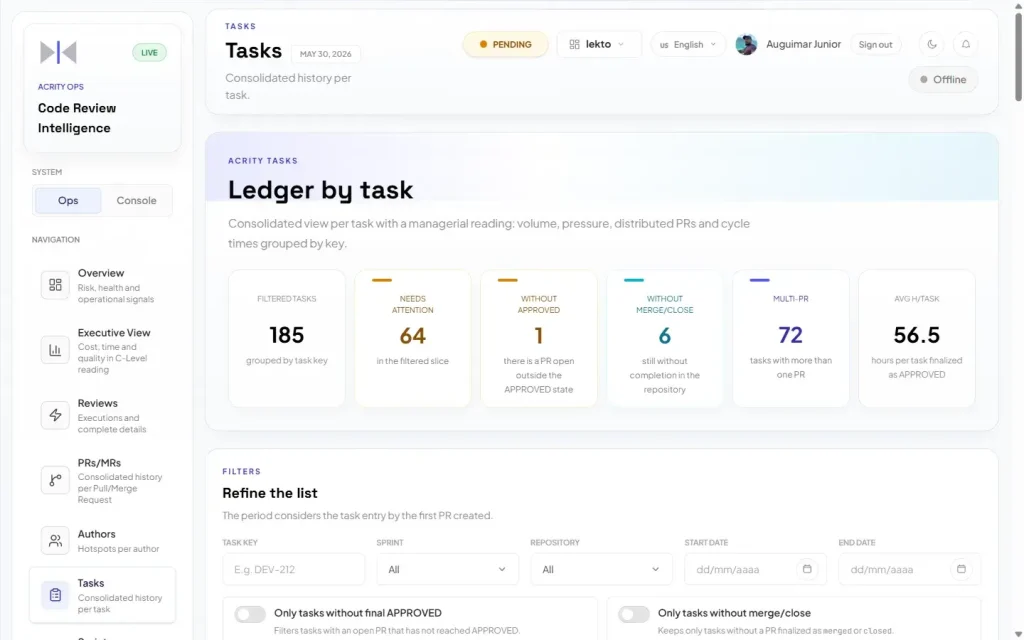The image size is (1024, 640).
Task: Open the End Date calendar picker icon
Action: click(961, 569)
